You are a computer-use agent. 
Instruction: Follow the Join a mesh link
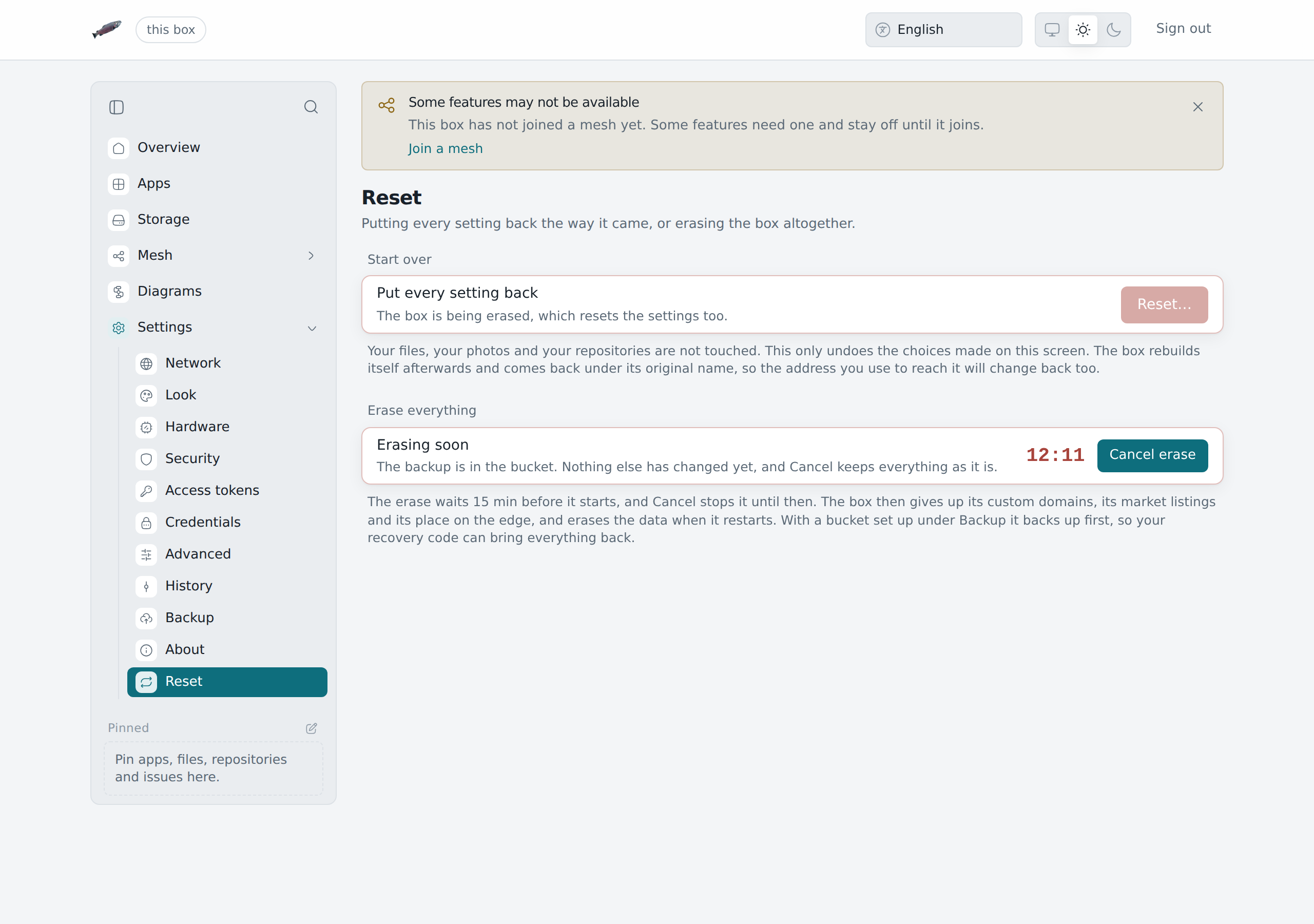(445, 149)
